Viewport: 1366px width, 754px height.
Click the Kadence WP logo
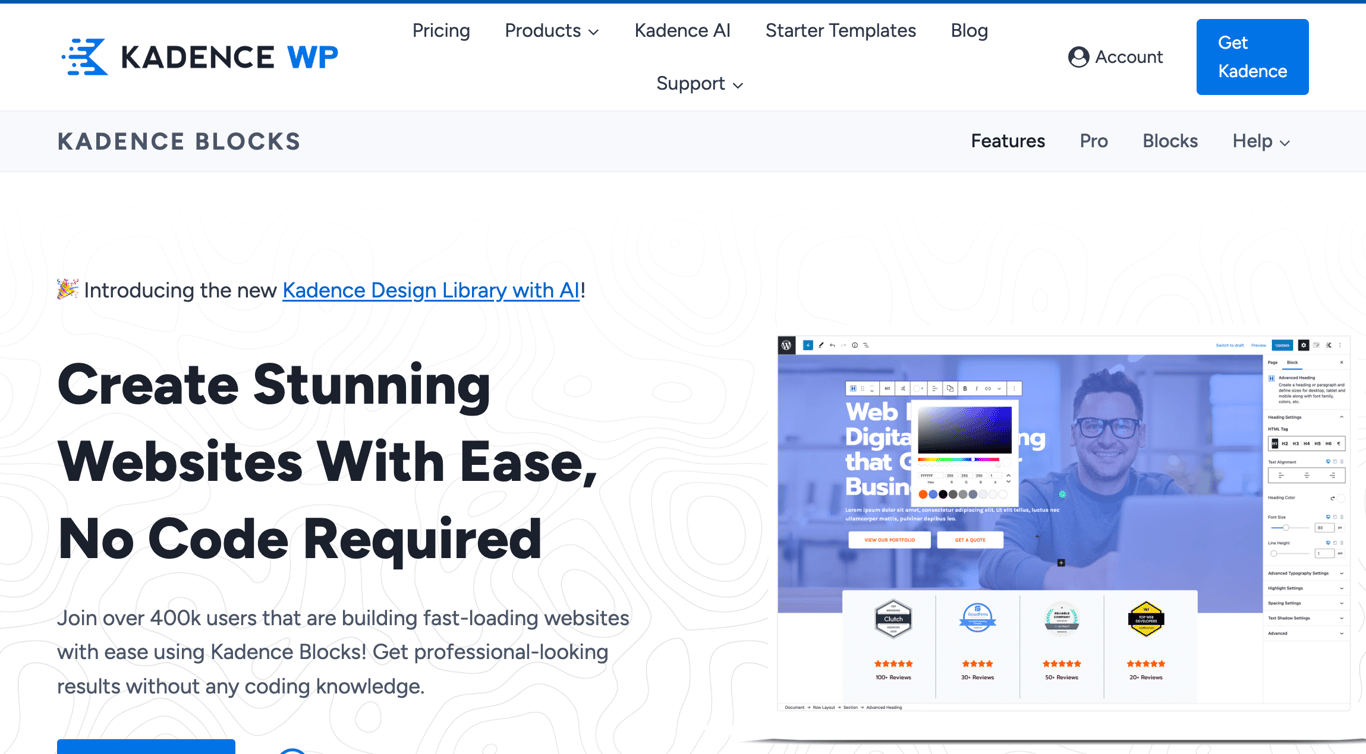click(x=199, y=57)
